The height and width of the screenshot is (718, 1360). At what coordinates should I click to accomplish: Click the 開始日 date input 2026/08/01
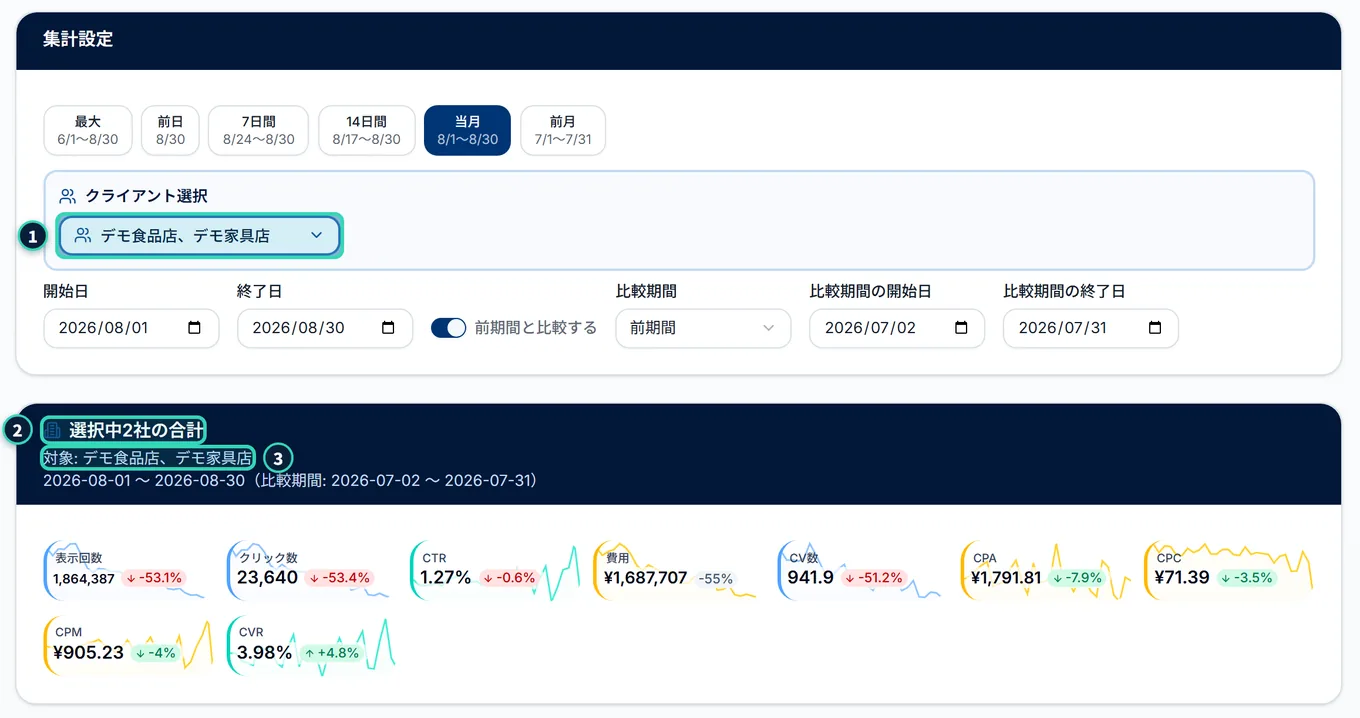[x=131, y=328]
